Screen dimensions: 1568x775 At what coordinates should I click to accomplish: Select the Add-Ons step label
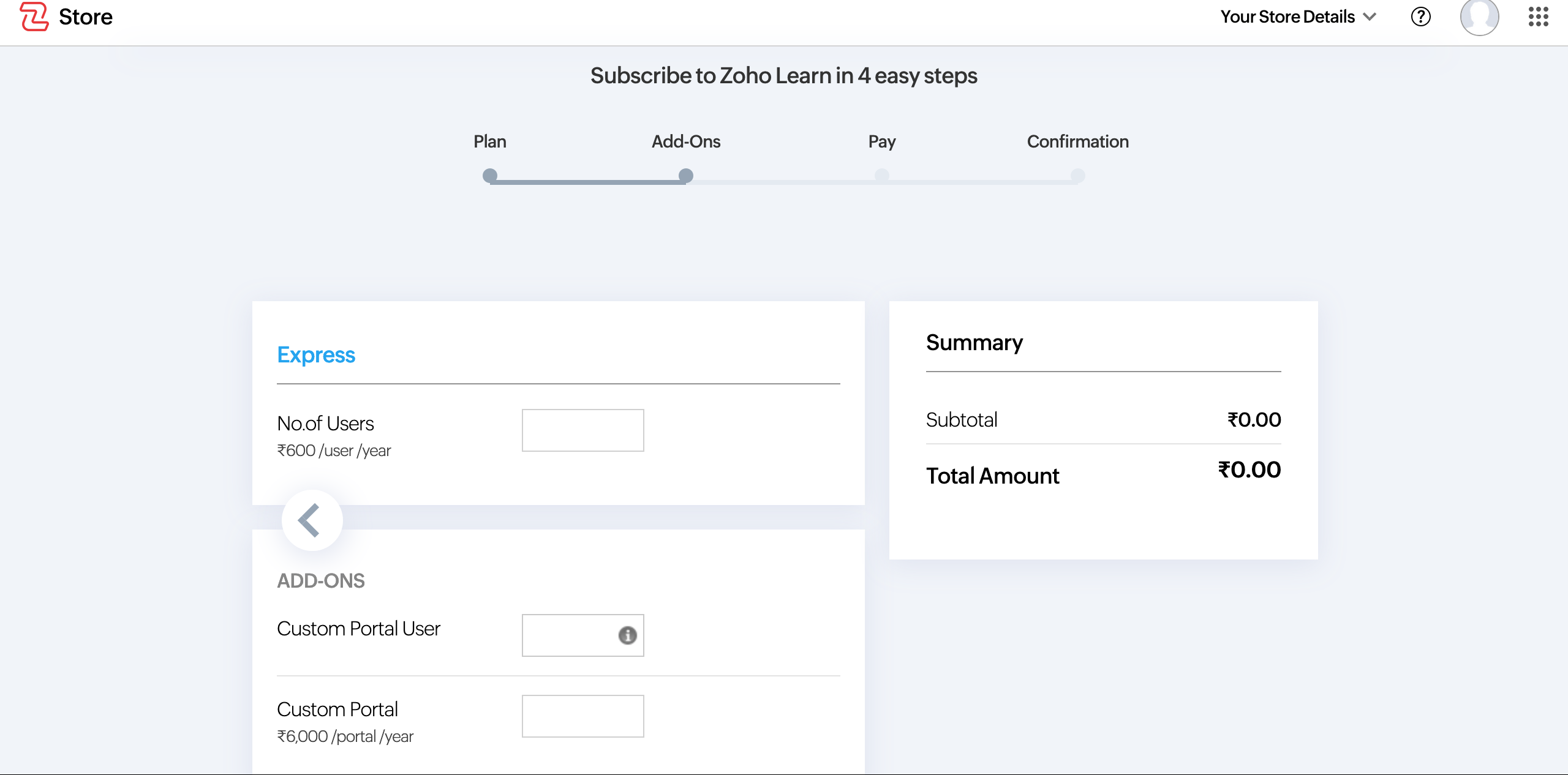point(685,141)
